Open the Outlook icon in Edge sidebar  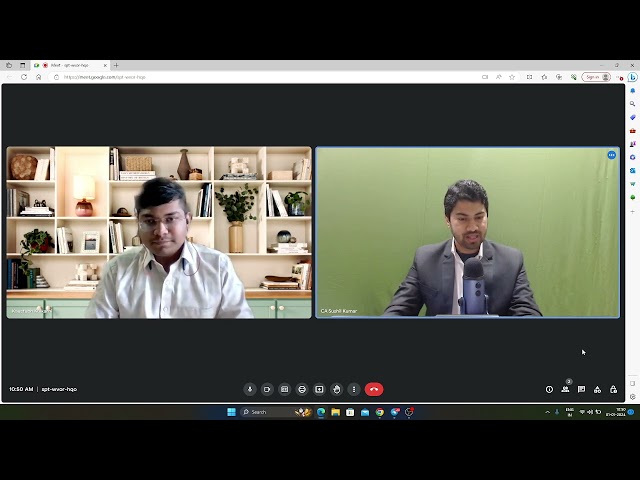(x=633, y=171)
